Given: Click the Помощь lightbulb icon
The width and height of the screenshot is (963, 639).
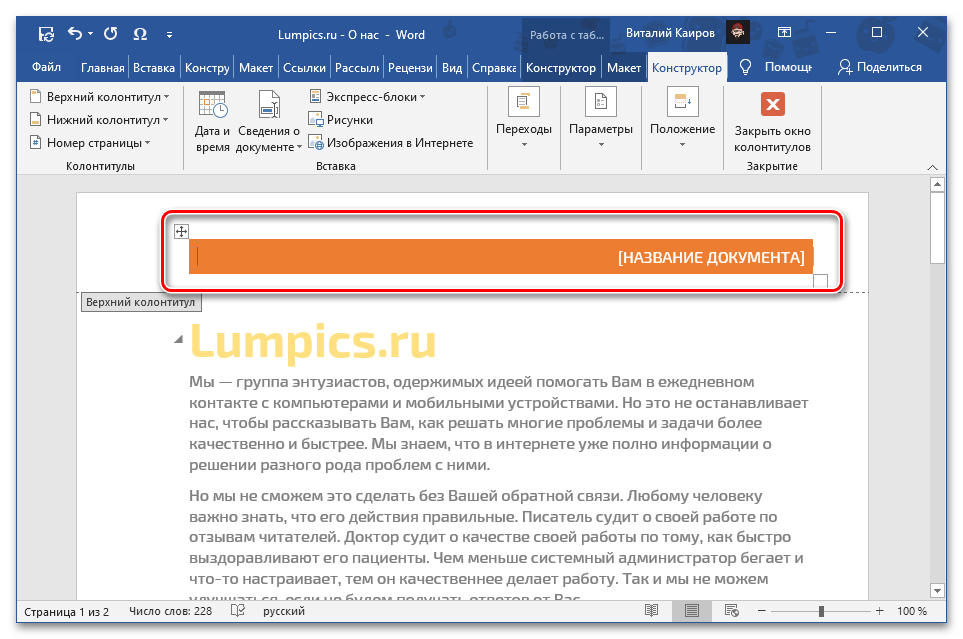Looking at the screenshot, I should point(746,67).
